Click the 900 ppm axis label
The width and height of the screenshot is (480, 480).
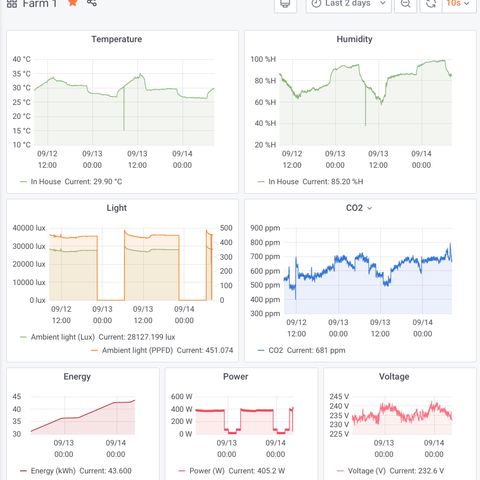(x=265, y=228)
